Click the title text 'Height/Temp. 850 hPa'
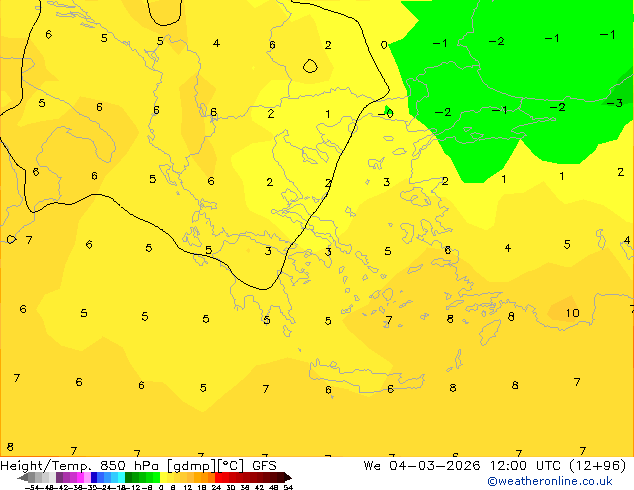The height and width of the screenshot is (490, 634). click(79, 465)
